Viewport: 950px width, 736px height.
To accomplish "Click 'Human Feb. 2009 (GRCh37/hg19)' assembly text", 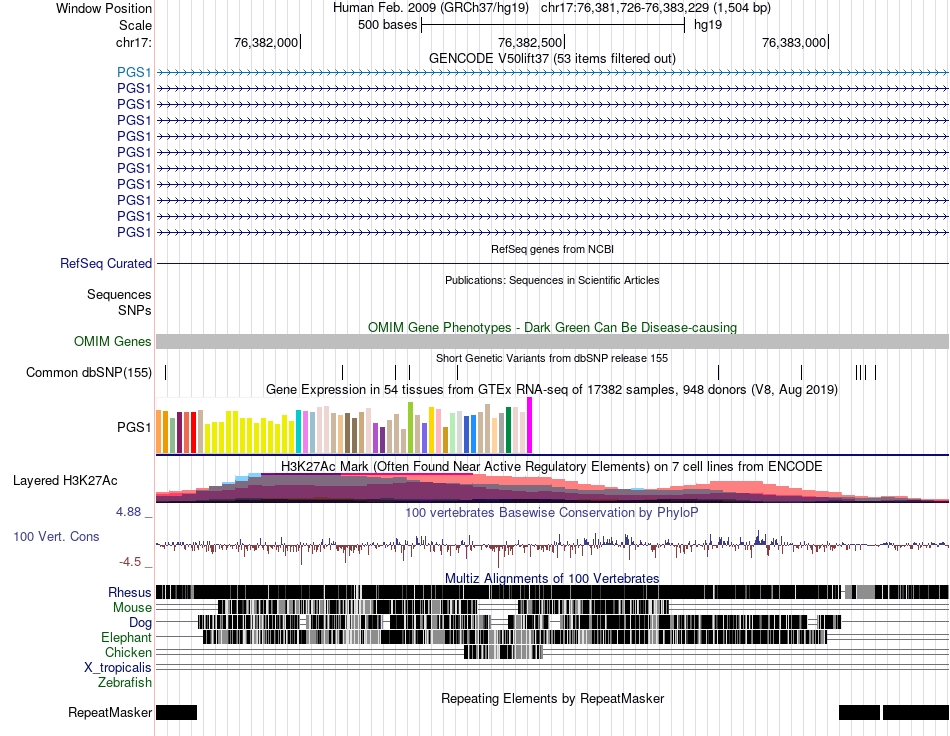I will (x=431, y=8).
